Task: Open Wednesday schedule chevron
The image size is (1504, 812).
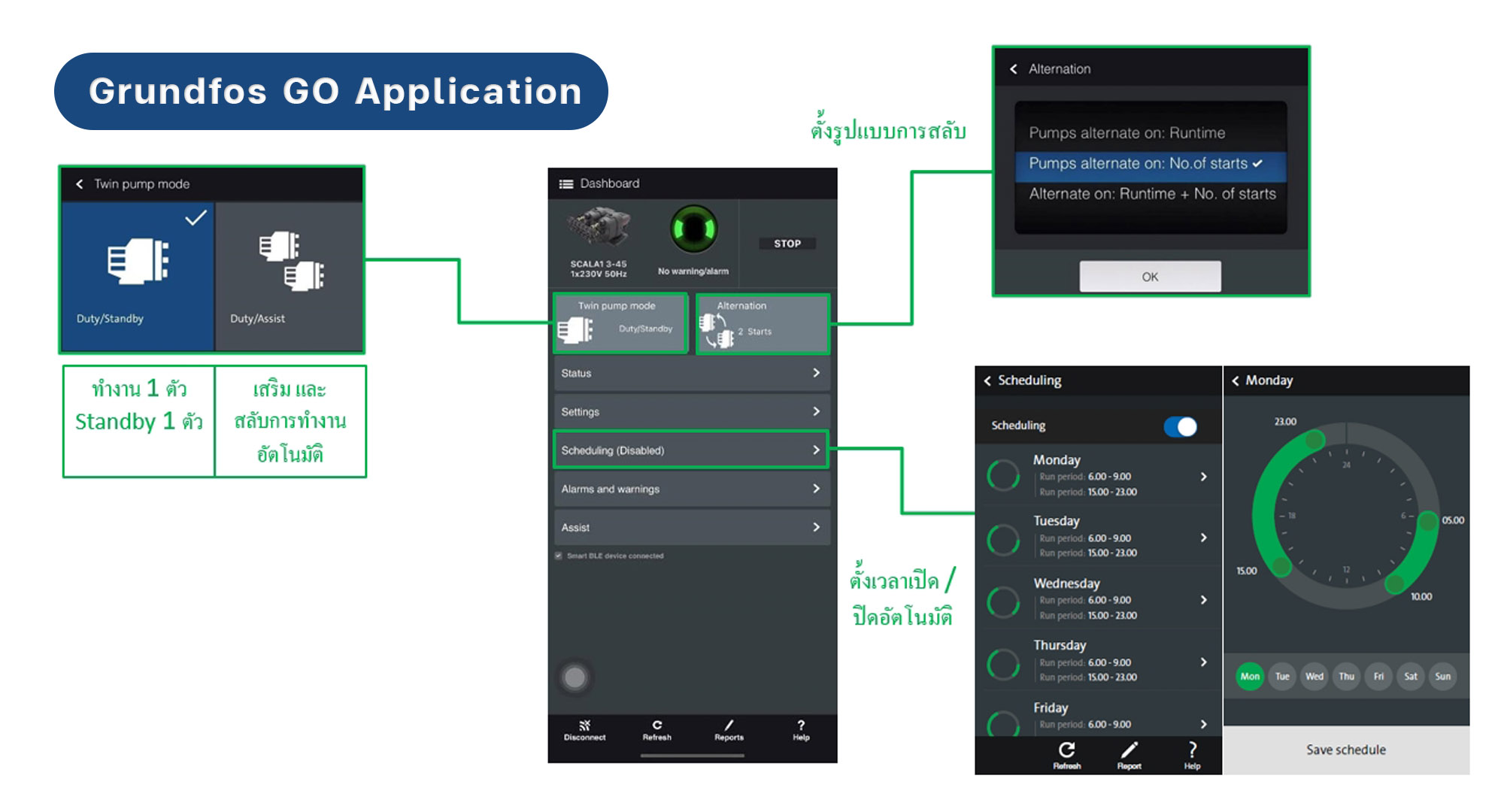Action: (x=1204, y=600)
